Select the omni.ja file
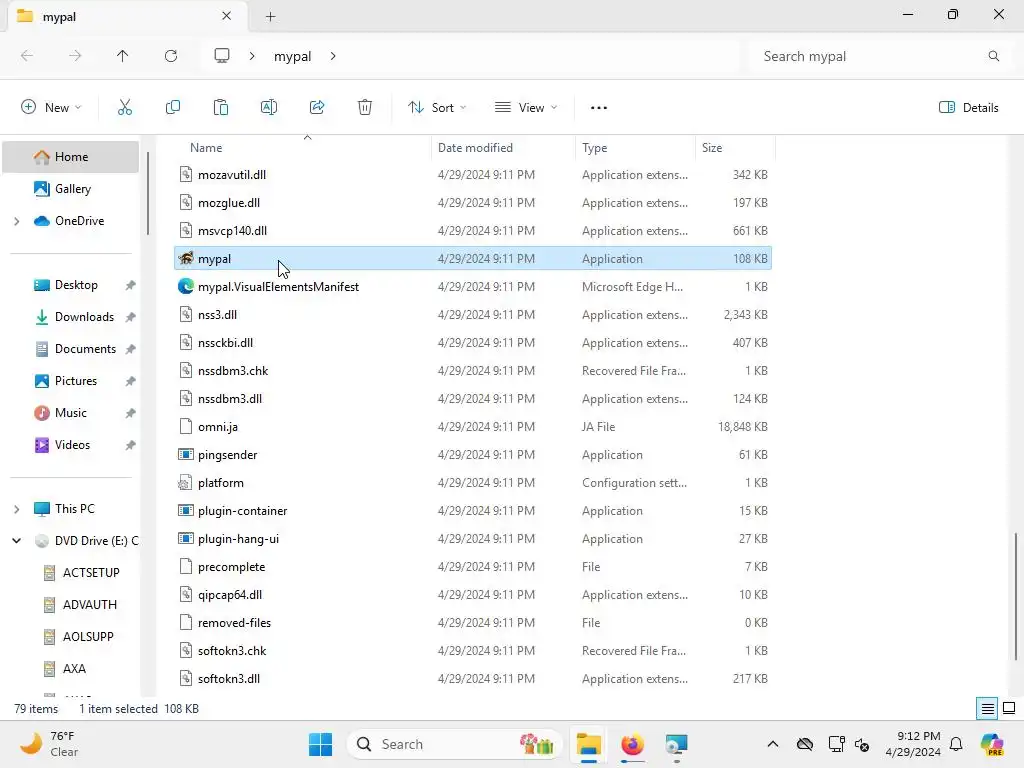1024x768 pixels. [473, 427]
